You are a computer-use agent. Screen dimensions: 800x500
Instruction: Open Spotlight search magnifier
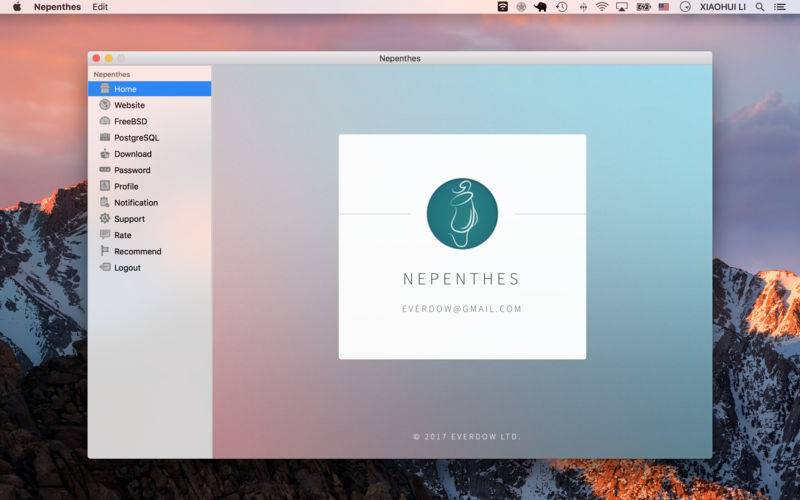coord(760,7)
